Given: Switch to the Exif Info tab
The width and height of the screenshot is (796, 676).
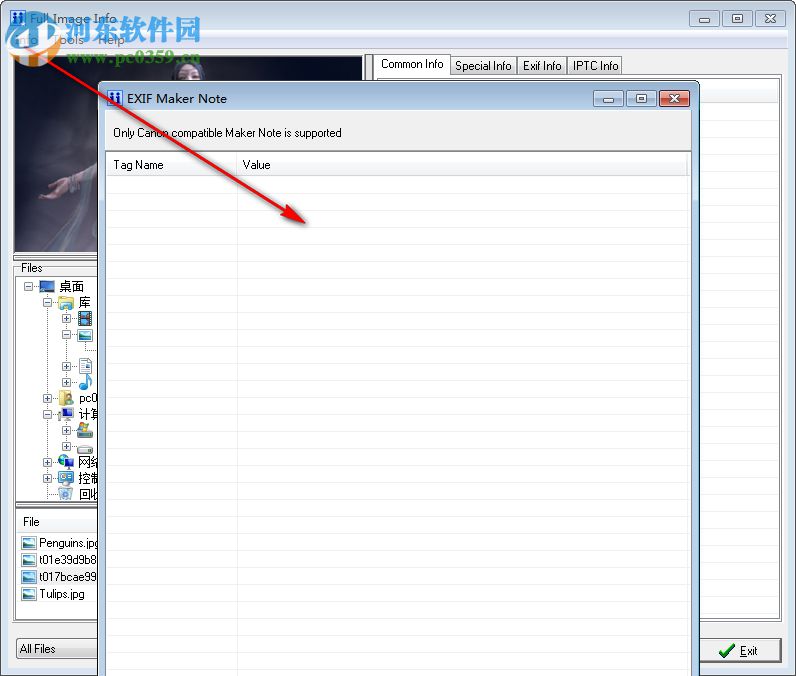Looking at the screenshot, I should point(542,66).
